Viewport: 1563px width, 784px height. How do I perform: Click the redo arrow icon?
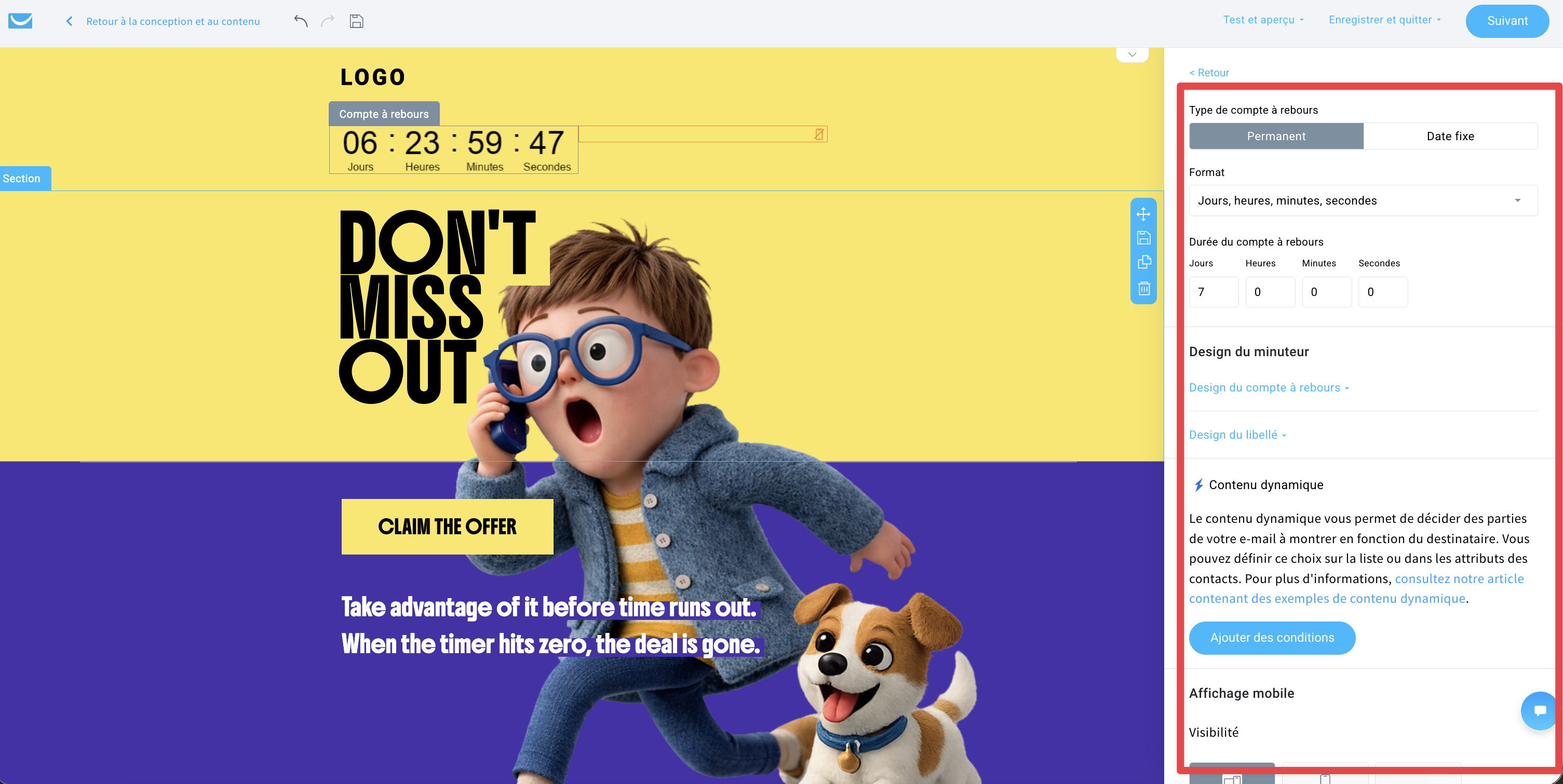pos(328,21)
